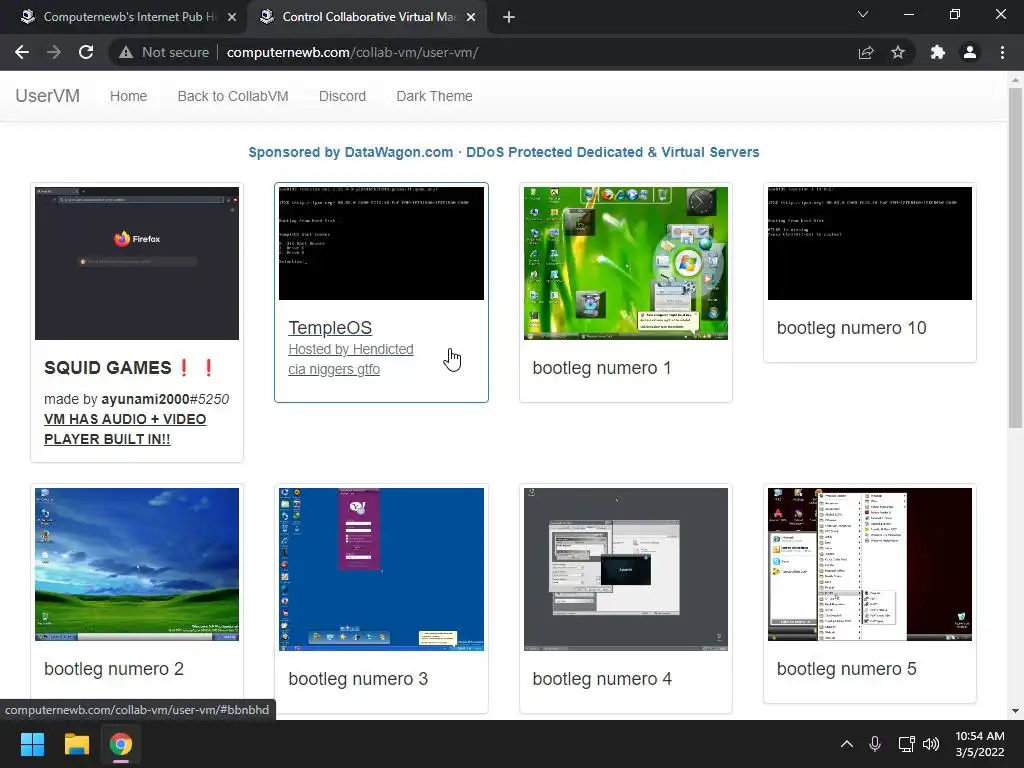Open the Chrome three-dot menu

point(1002,52)
